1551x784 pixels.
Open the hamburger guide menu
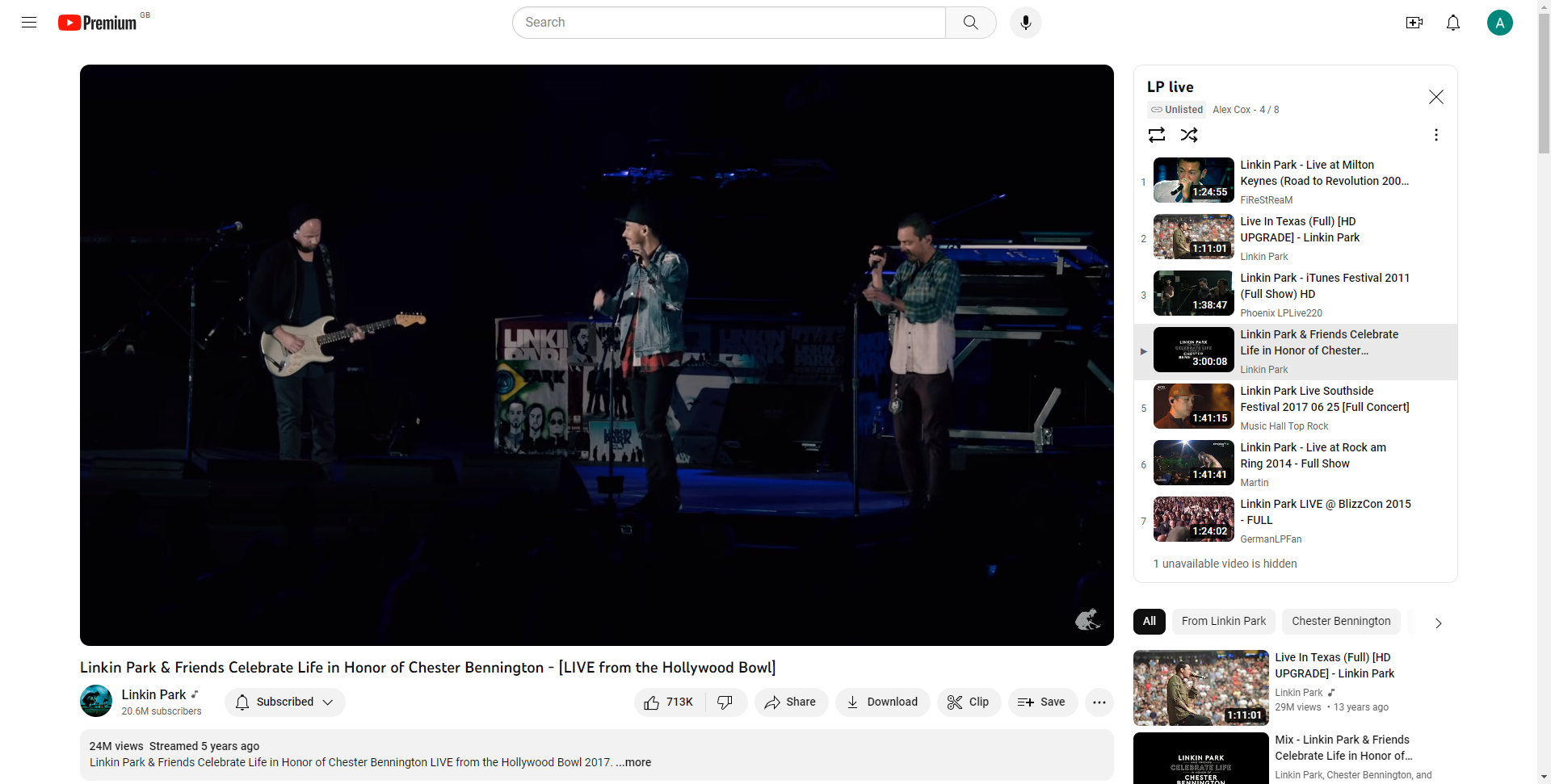coord(29,23)
